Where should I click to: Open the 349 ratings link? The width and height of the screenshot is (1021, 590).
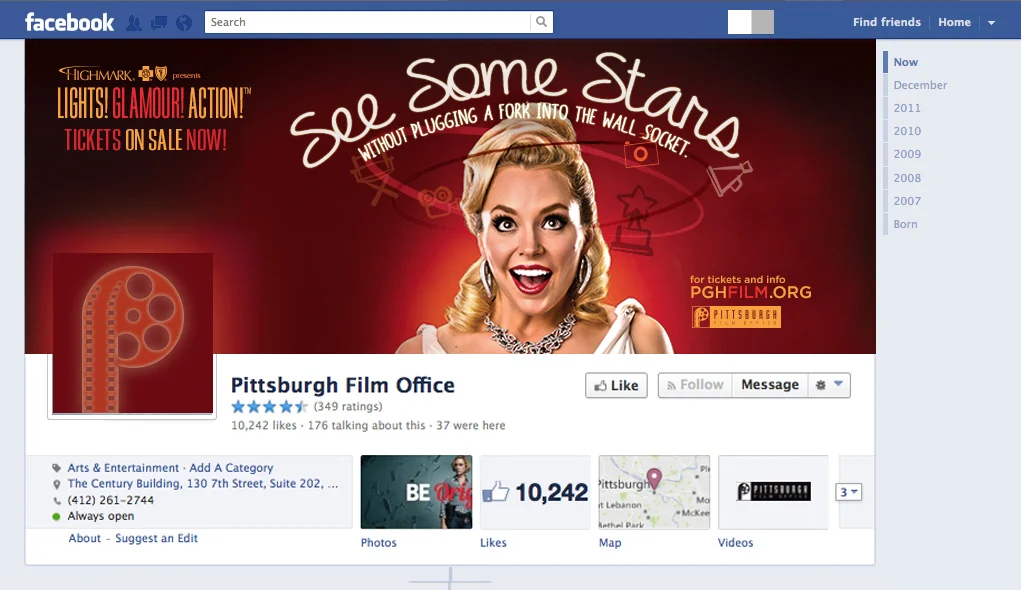click(x=348, y=406)
